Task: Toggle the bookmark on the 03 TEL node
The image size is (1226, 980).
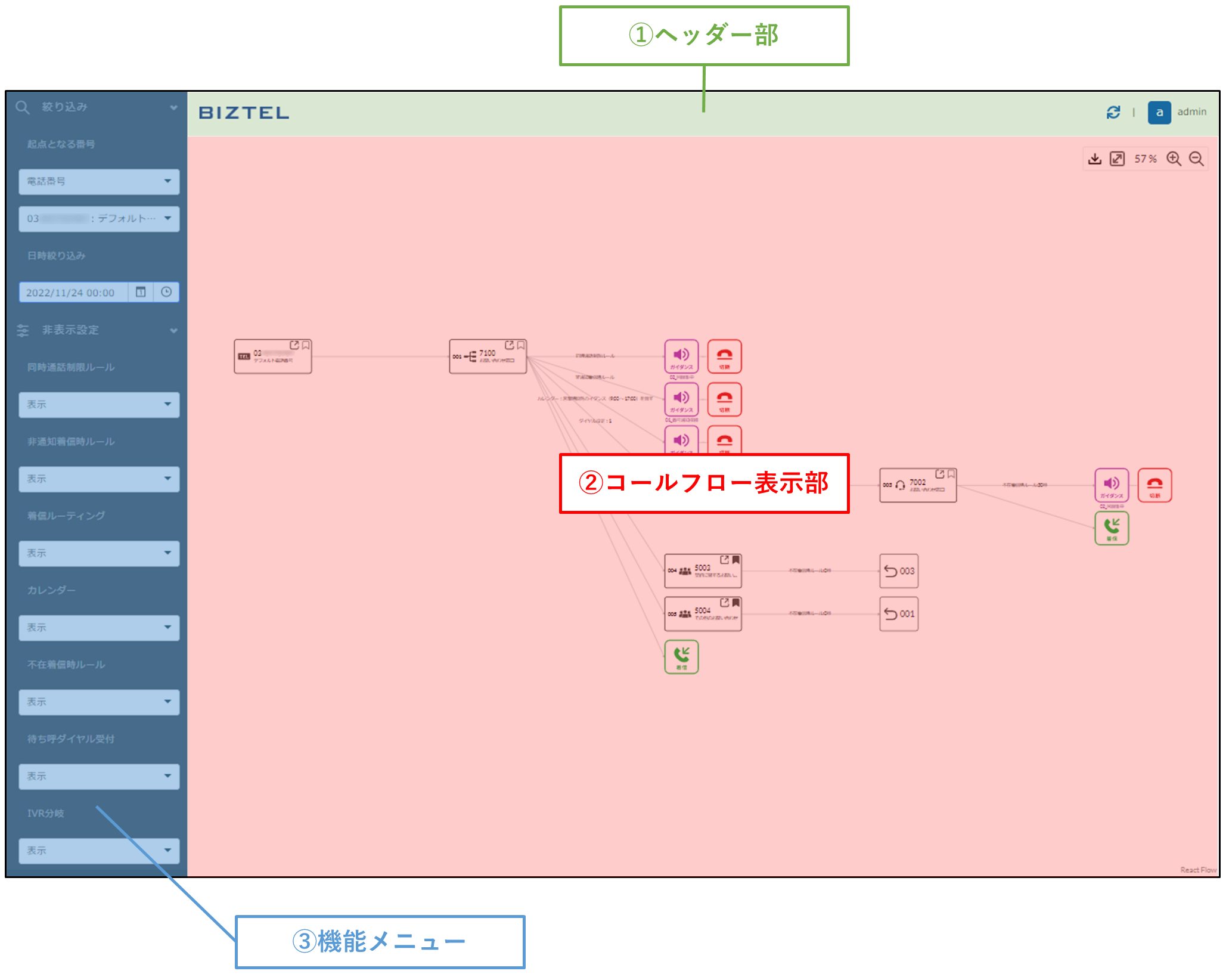Action: [306, 345]
